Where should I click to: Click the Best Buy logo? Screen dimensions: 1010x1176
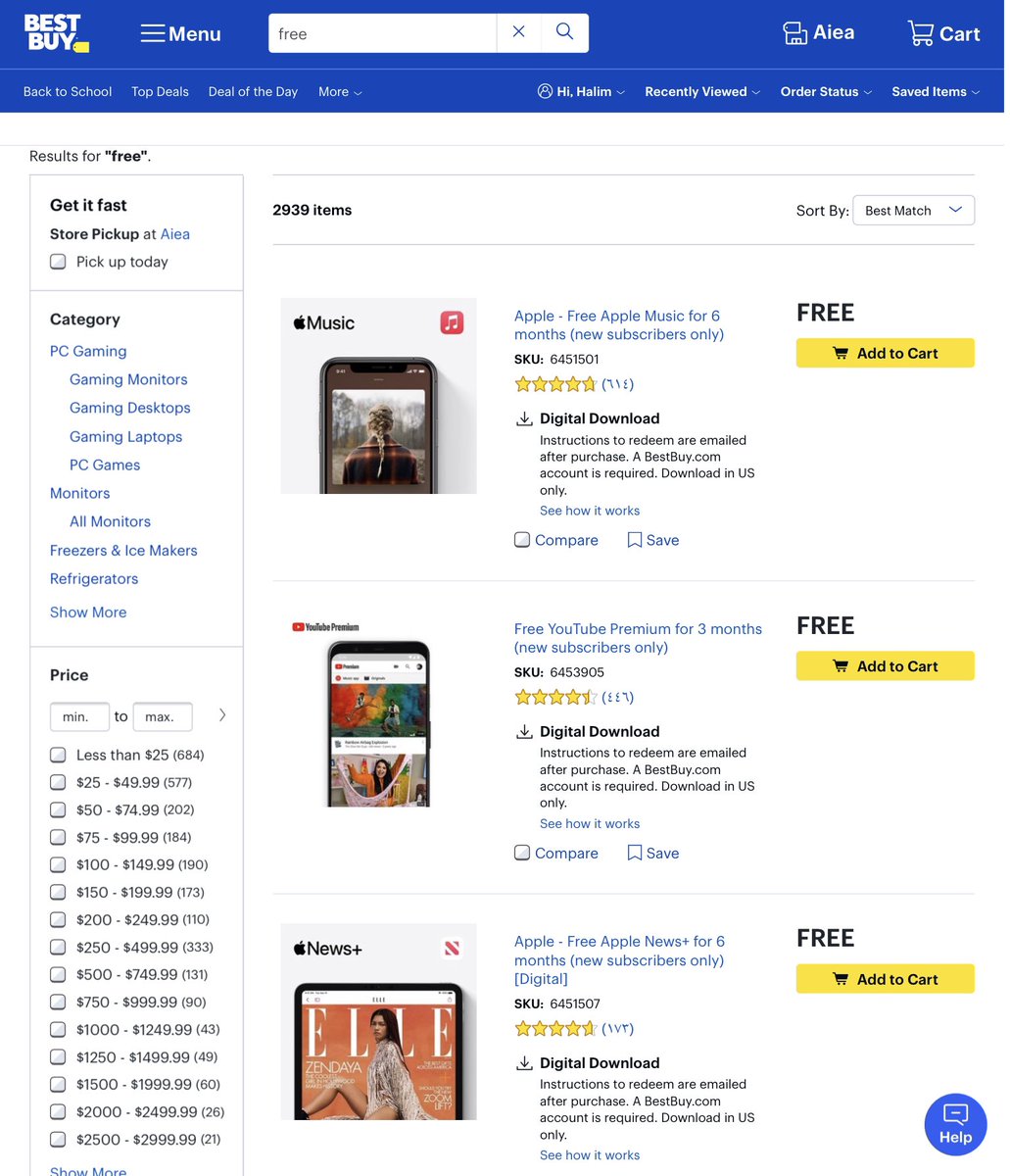click(x=57, y=33)
